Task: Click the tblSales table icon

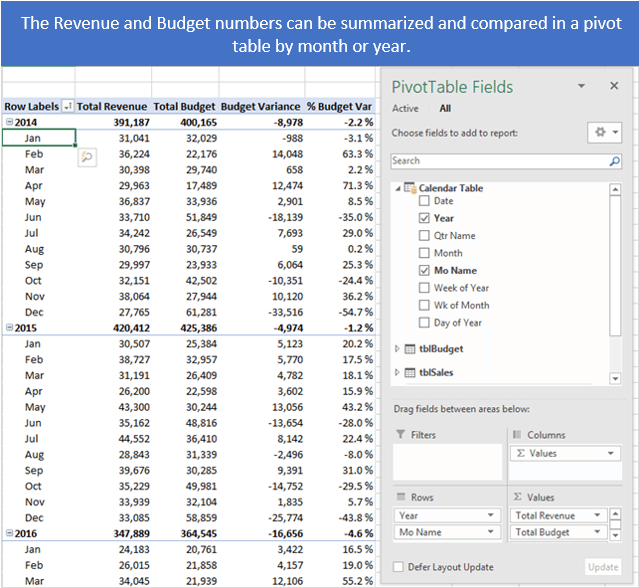Action: coord(410,372)
